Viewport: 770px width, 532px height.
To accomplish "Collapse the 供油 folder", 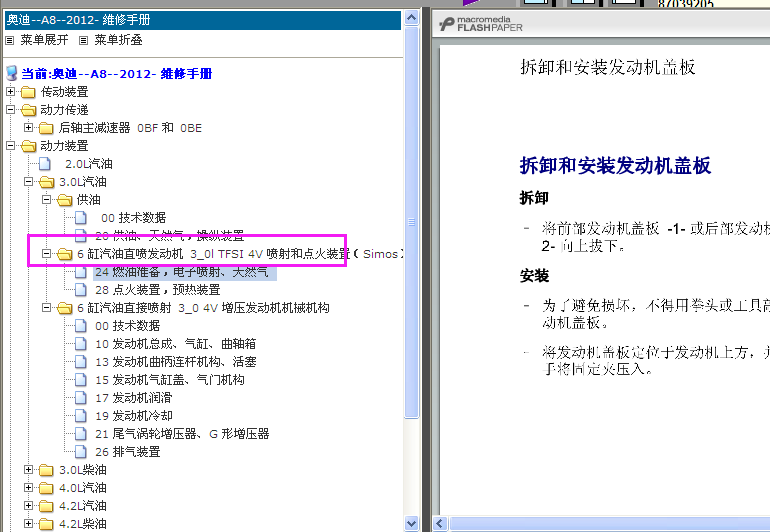I will click(x=47, y=199).
